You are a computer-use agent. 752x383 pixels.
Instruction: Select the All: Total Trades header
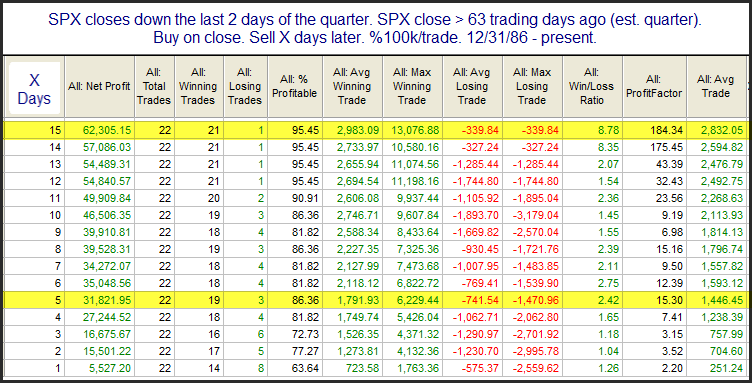click(x=154, y=88)
